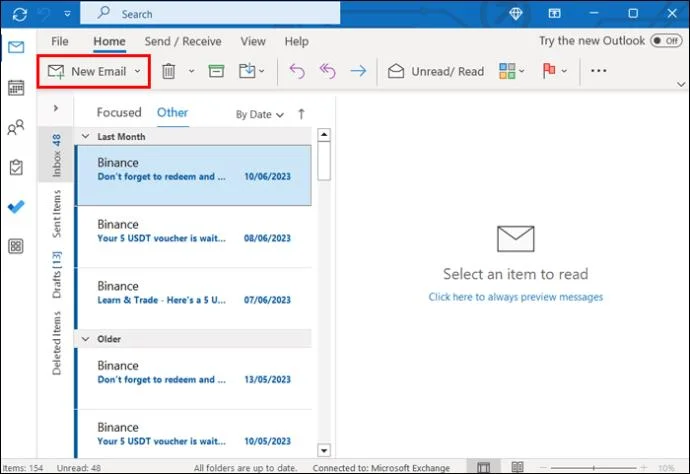
Task: Select the Home ribbon tab
Action: click(x=110, y=41)
